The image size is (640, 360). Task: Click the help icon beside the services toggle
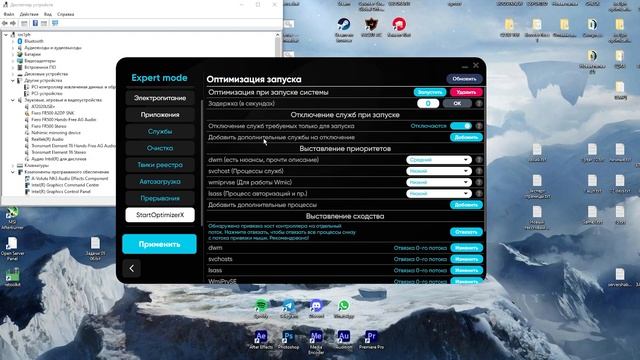[479, 126]
